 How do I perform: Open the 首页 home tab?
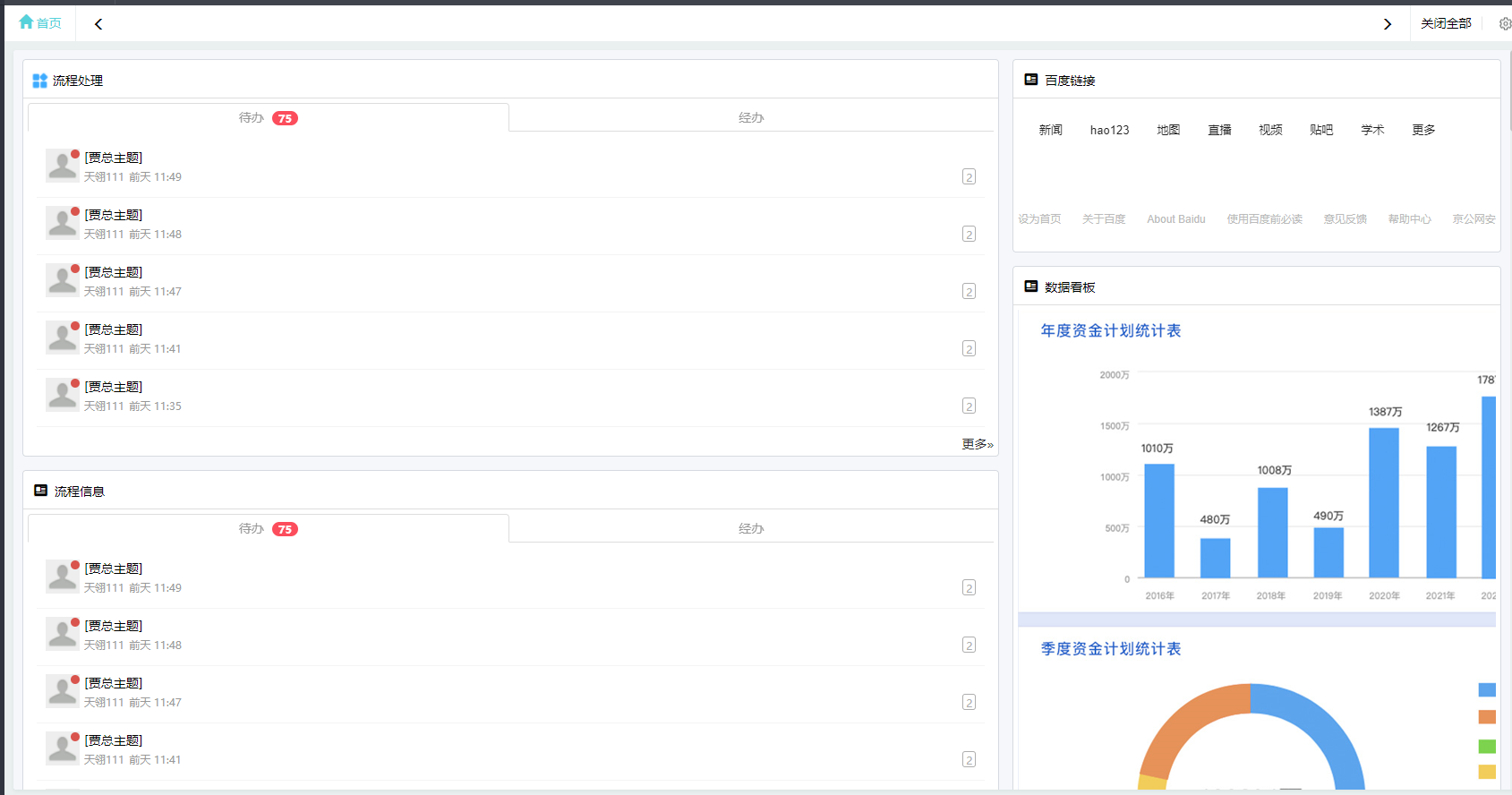[40, 23]
